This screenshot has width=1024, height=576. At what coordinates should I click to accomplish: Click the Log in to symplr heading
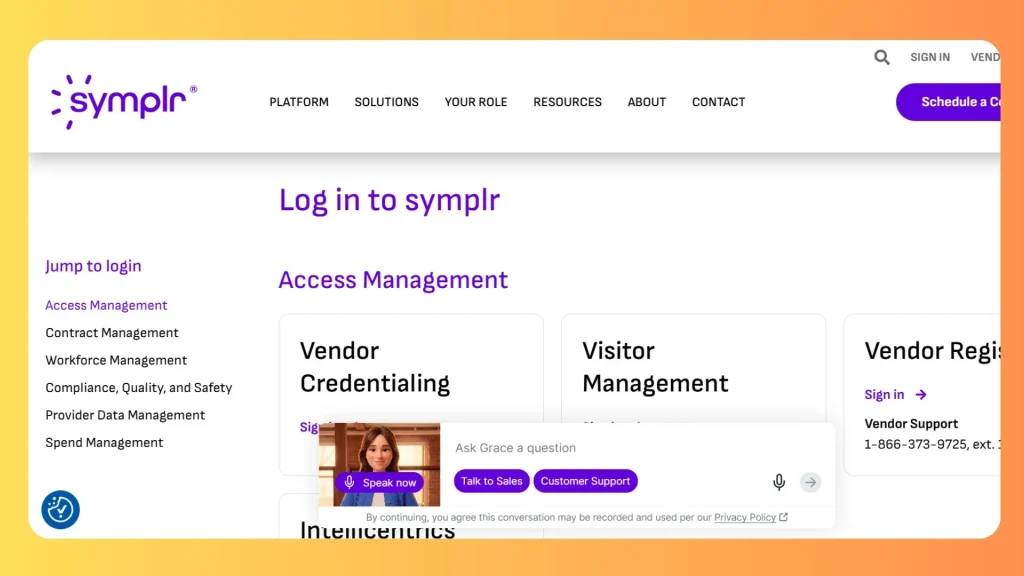tap(389, 200)
